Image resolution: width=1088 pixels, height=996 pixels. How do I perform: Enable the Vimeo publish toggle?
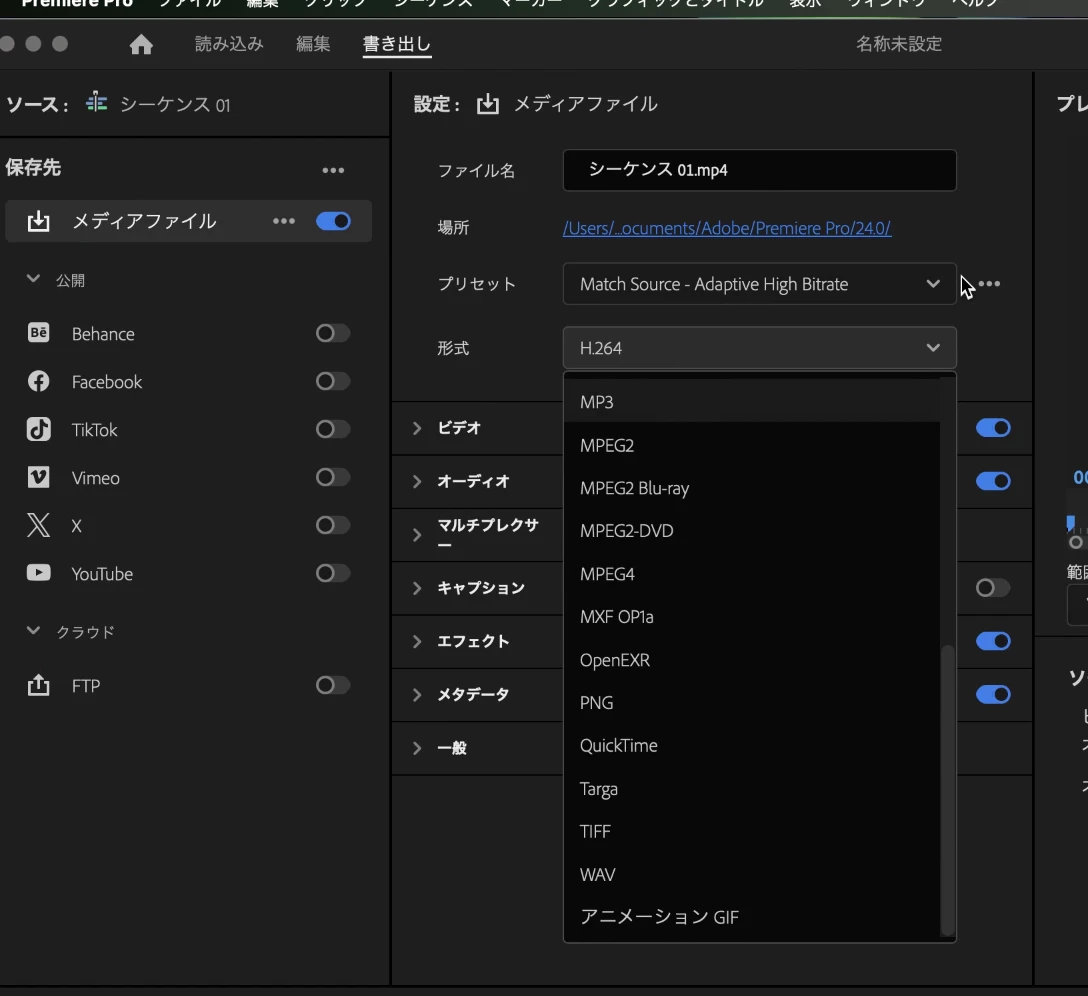pos(333,477)
